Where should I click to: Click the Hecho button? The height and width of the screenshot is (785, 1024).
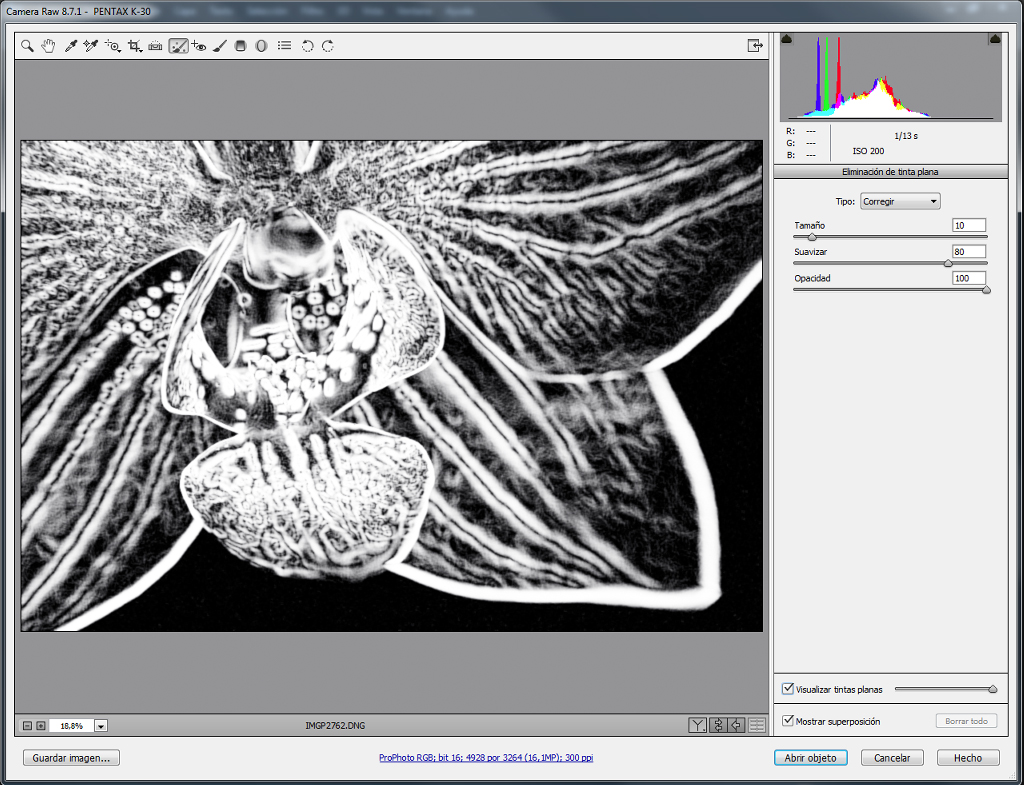(968, 758)
